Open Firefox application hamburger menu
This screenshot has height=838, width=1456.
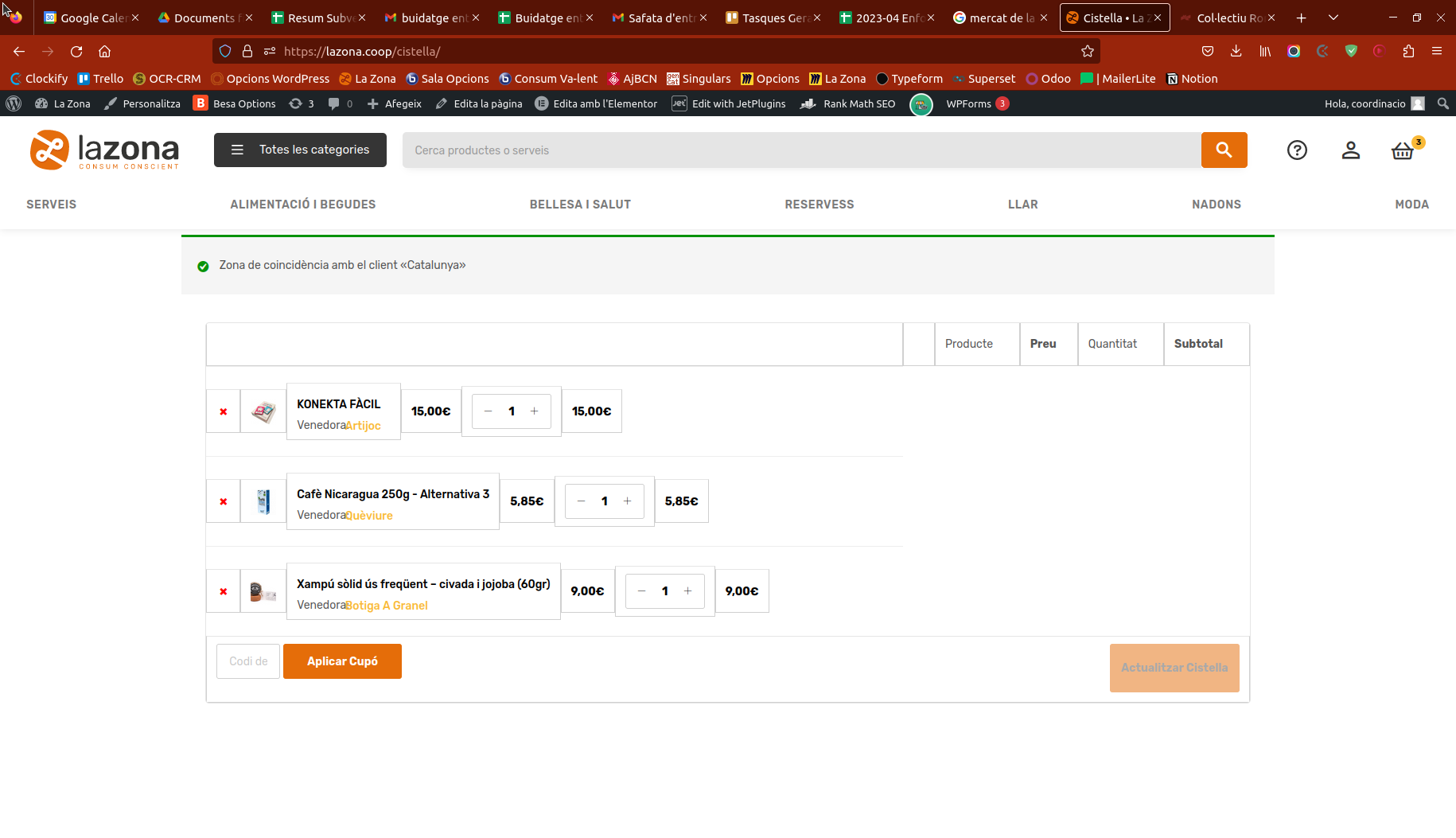point(1436,52)
